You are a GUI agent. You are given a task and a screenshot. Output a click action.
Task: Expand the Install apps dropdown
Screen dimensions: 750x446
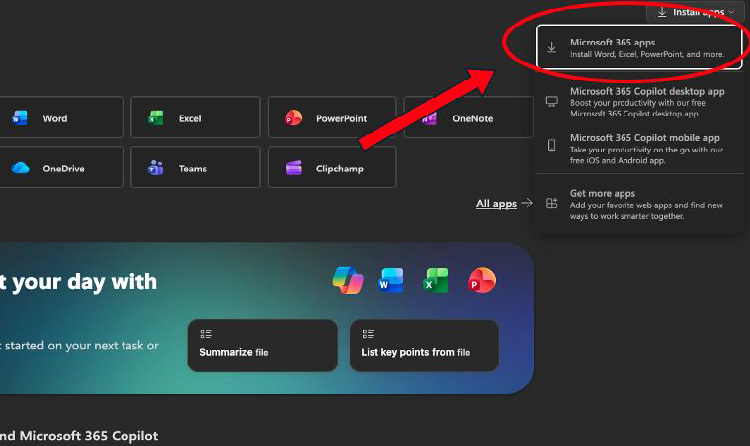pyautogui.click(x=697, y=11)
